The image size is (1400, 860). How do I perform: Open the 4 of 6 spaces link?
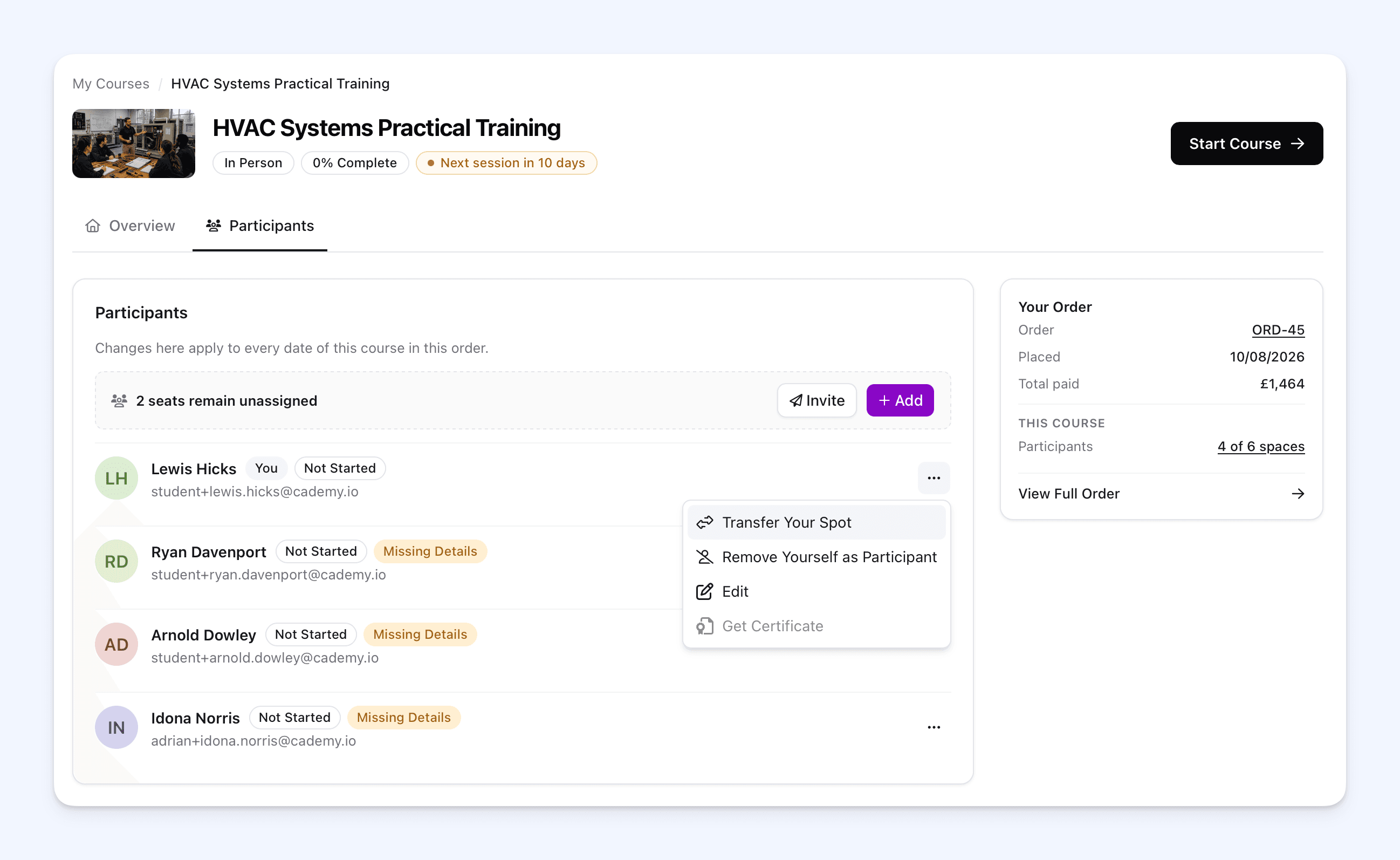1261,447
